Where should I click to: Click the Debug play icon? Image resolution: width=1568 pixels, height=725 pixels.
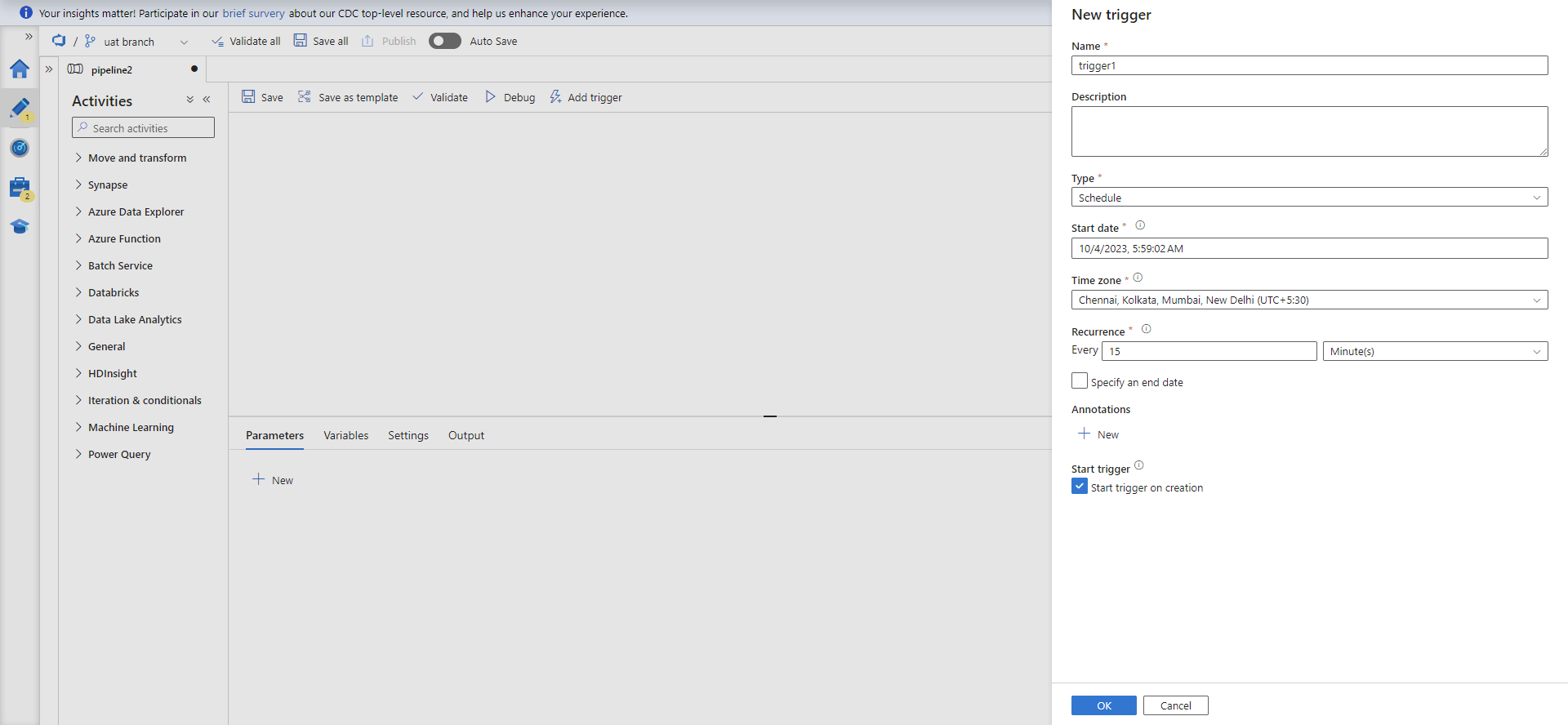pos(490,97)
